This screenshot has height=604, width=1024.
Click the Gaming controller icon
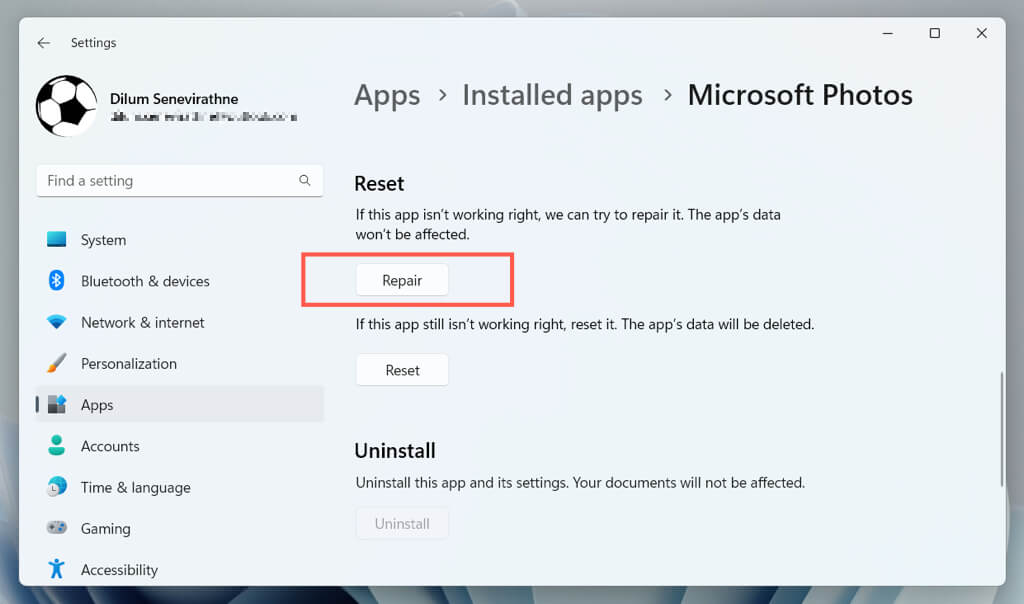coord(57,528)
